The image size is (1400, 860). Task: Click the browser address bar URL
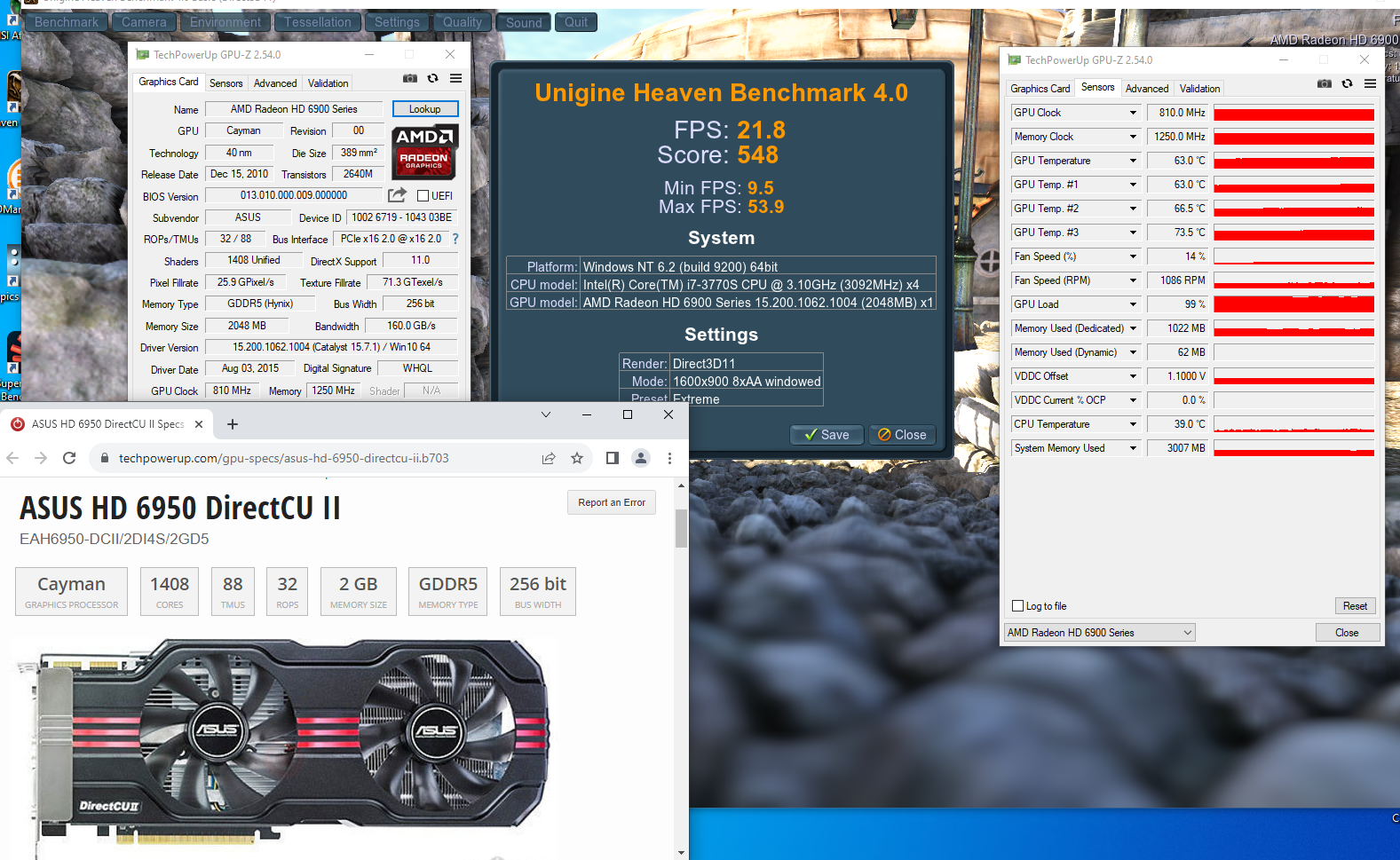pyautogui.click(x=284, y=458)
